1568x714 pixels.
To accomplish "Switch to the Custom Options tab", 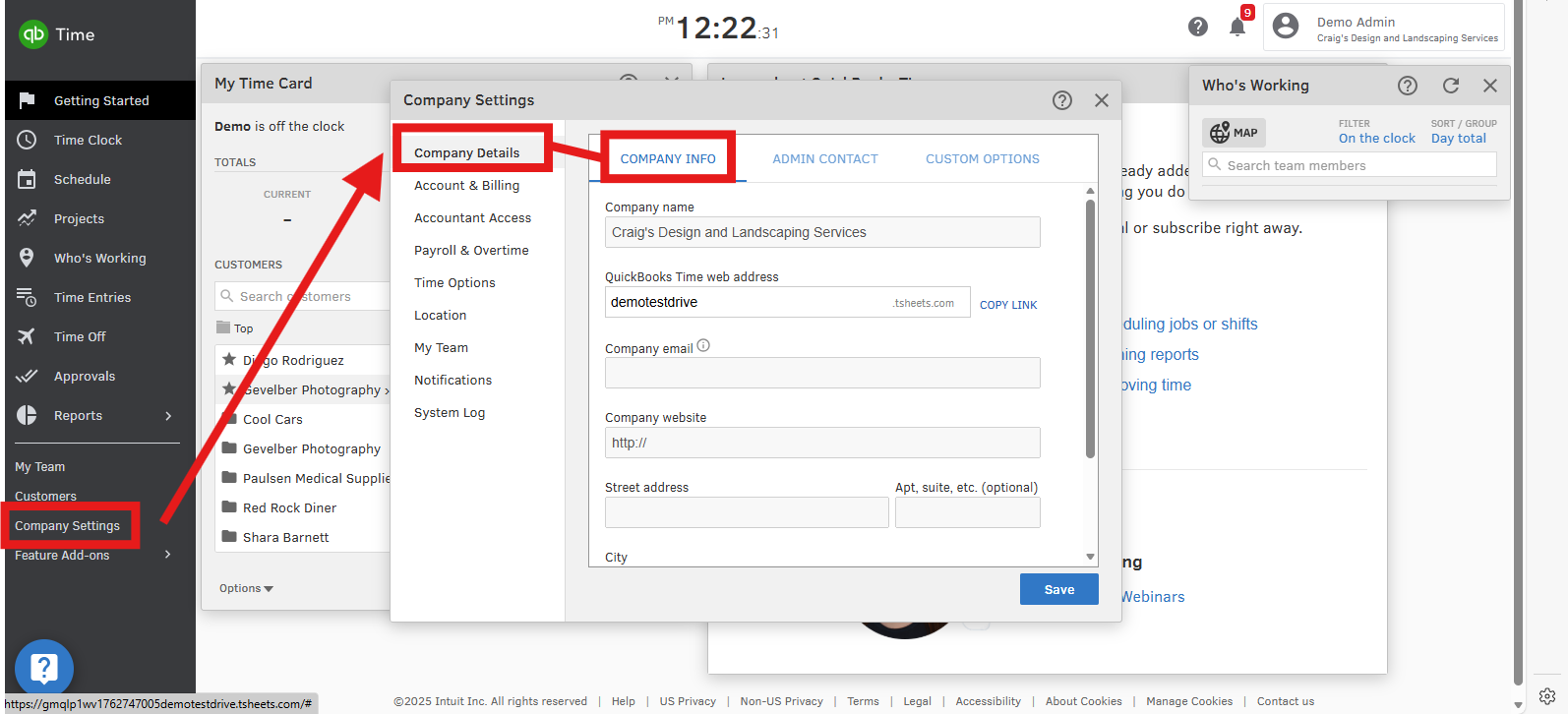I will point(982,158).
